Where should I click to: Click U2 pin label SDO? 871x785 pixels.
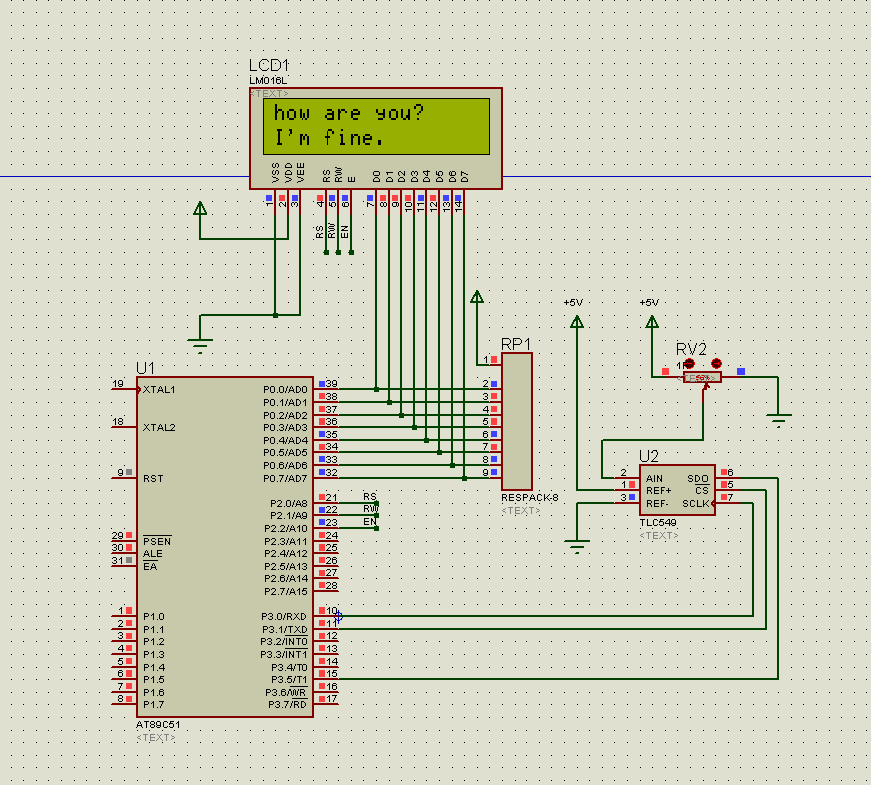[698, 478]
